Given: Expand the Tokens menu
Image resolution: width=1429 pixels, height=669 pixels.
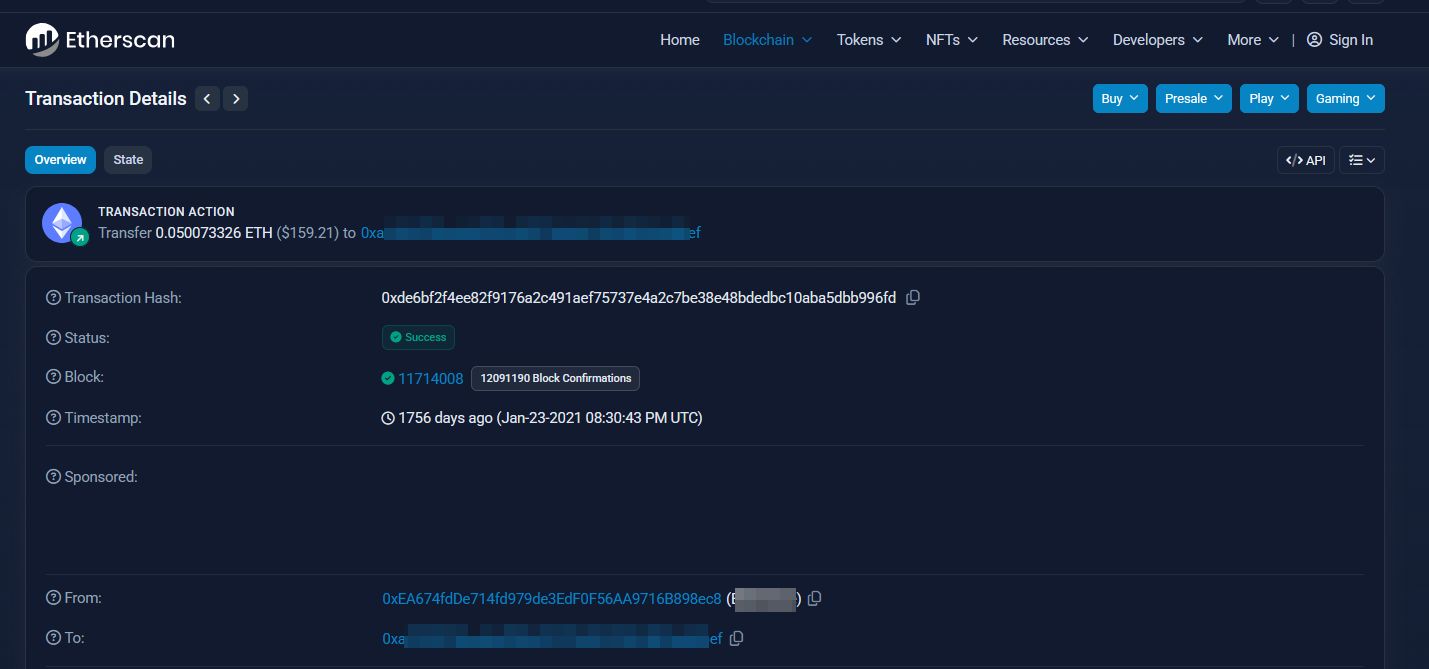Looking at the screenshot, I should click(868, 40).
